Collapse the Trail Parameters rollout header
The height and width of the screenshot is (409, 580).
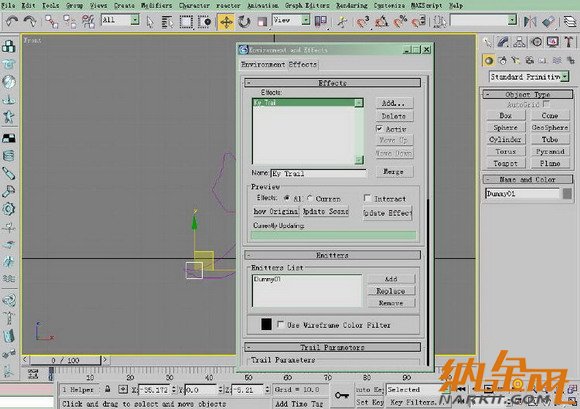point(332,347)
